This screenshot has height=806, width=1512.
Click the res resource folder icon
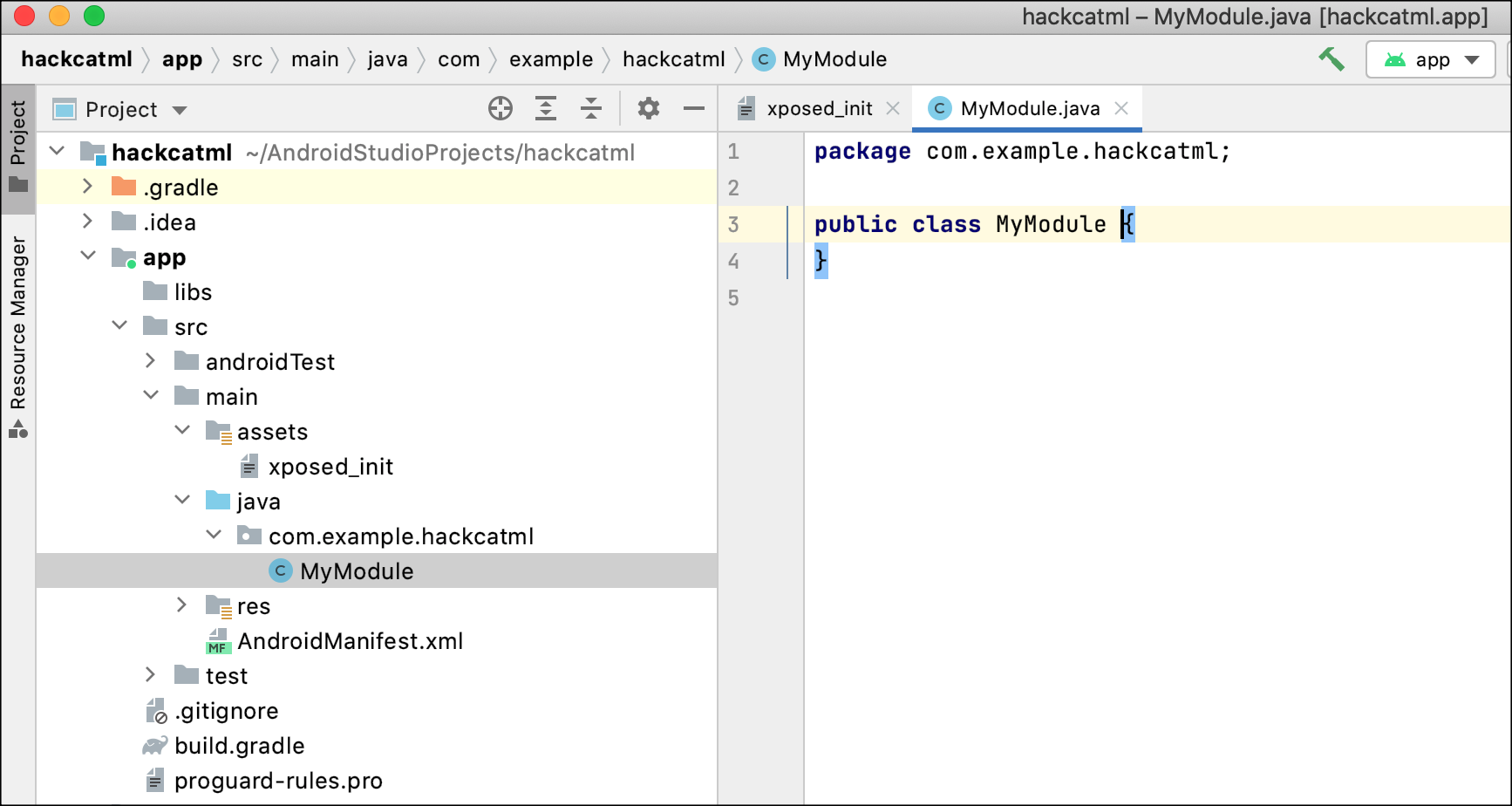click(x=218, y=606)
